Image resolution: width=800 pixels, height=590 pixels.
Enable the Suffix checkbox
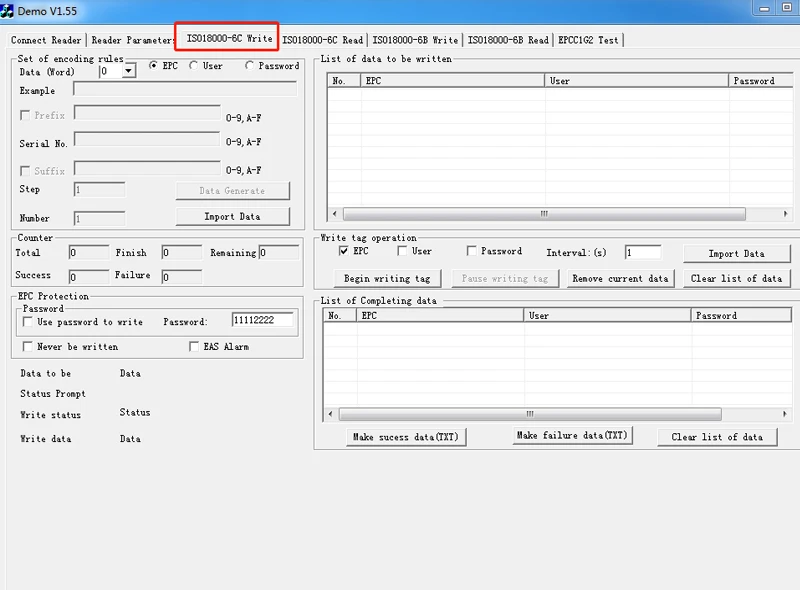[24, 170]
